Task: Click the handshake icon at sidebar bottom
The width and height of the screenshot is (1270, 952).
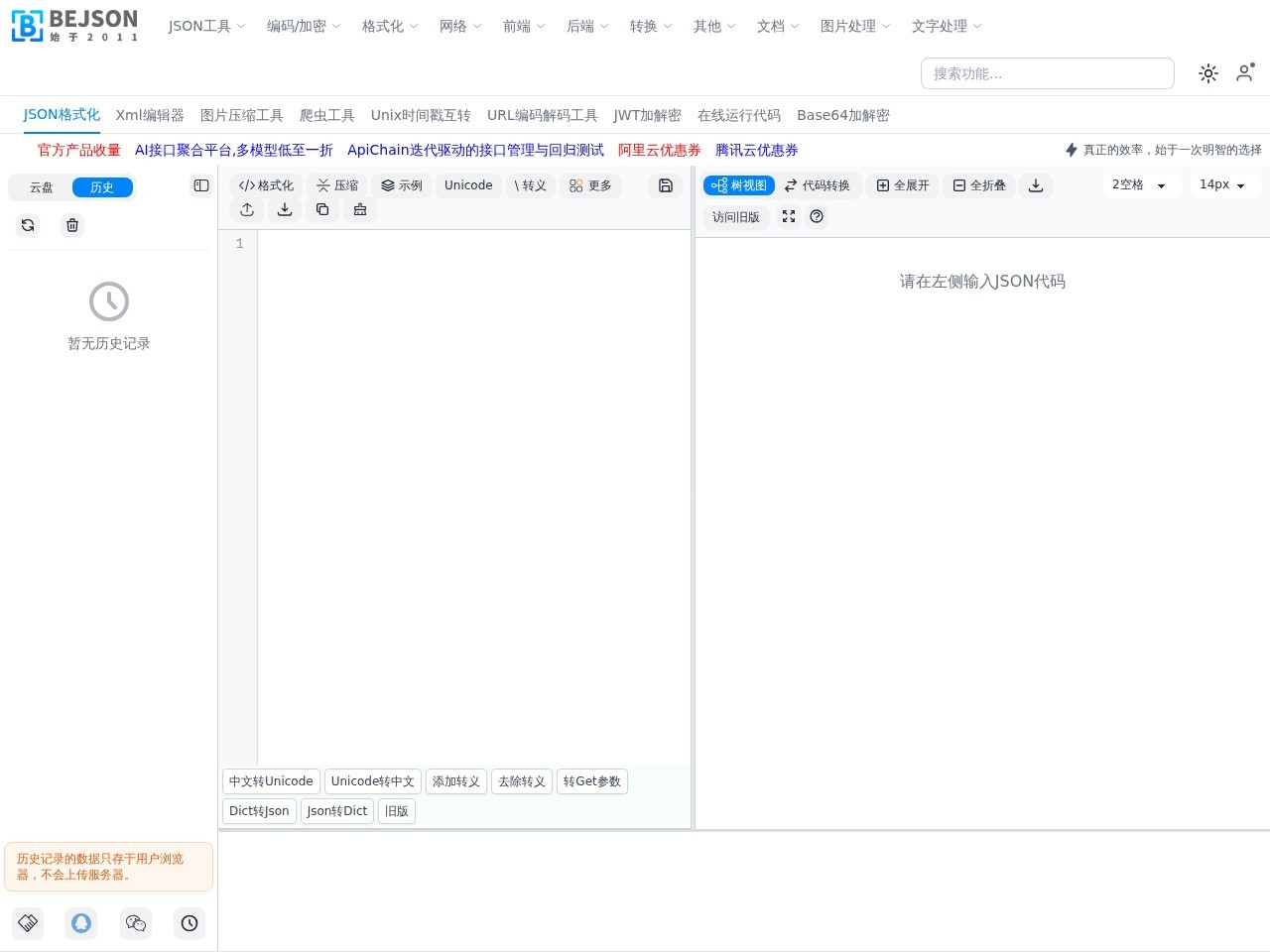Action: [28, 923]
